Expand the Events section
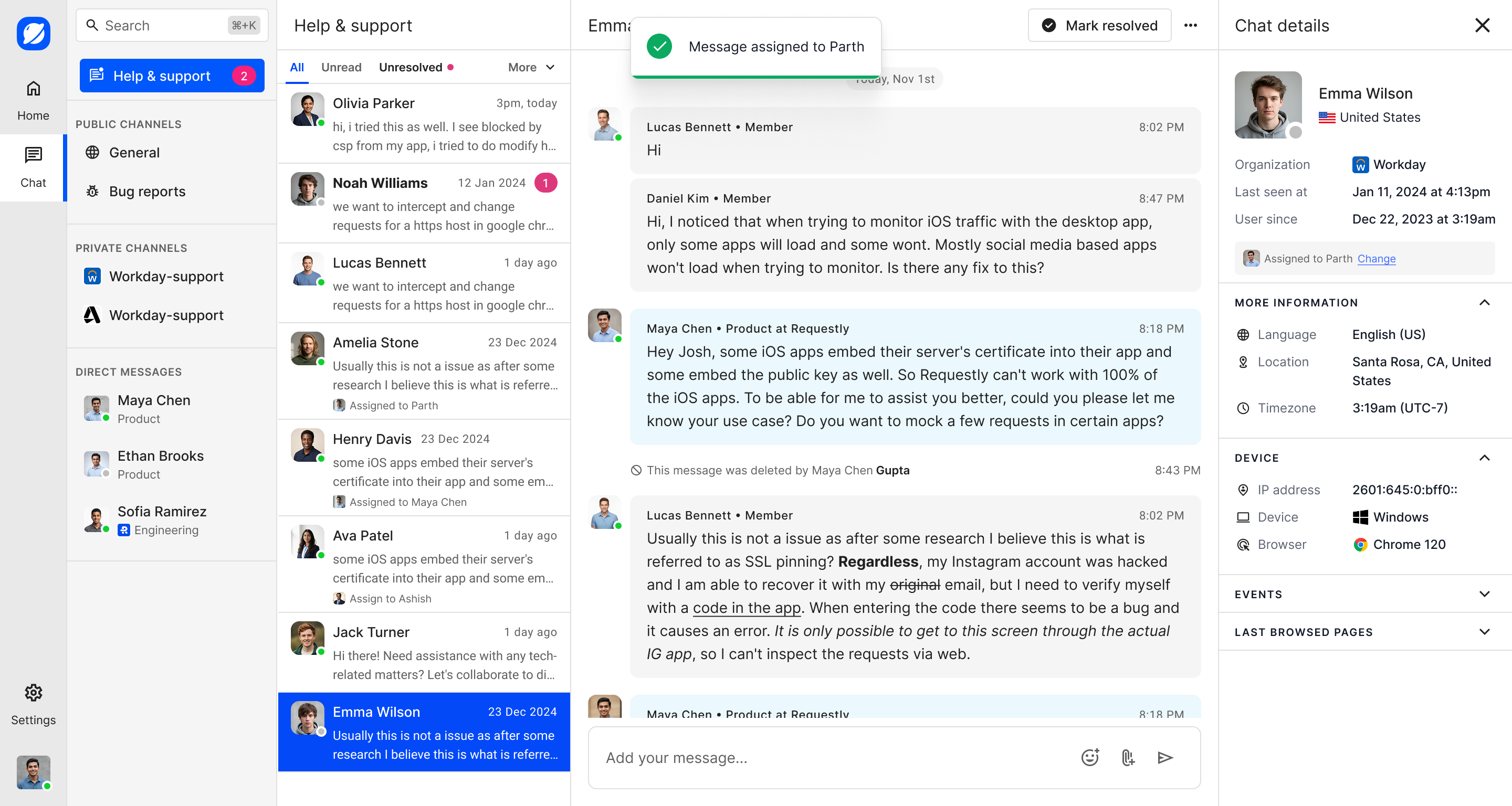This screenshot has width=1512, height=806. click(1484, 594)
